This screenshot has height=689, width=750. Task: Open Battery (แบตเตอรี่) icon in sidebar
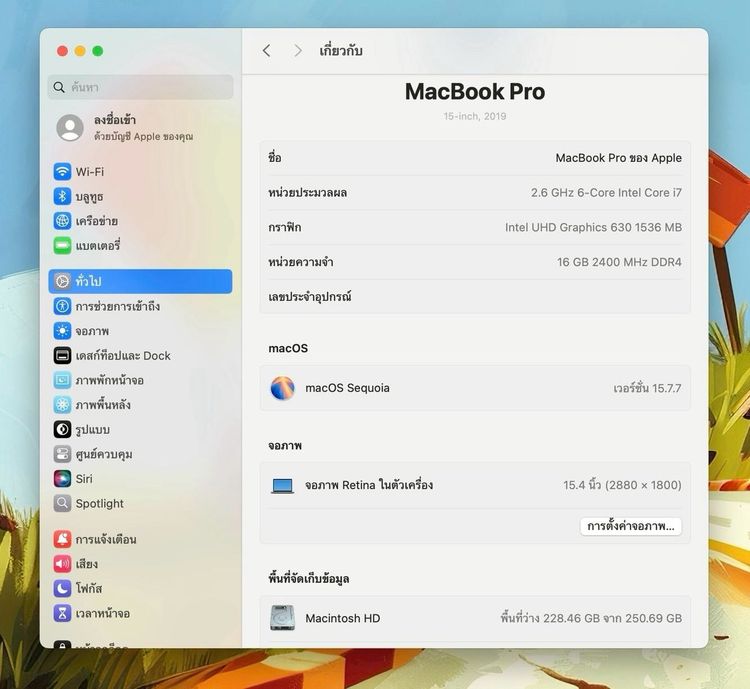tap(62, 245)
